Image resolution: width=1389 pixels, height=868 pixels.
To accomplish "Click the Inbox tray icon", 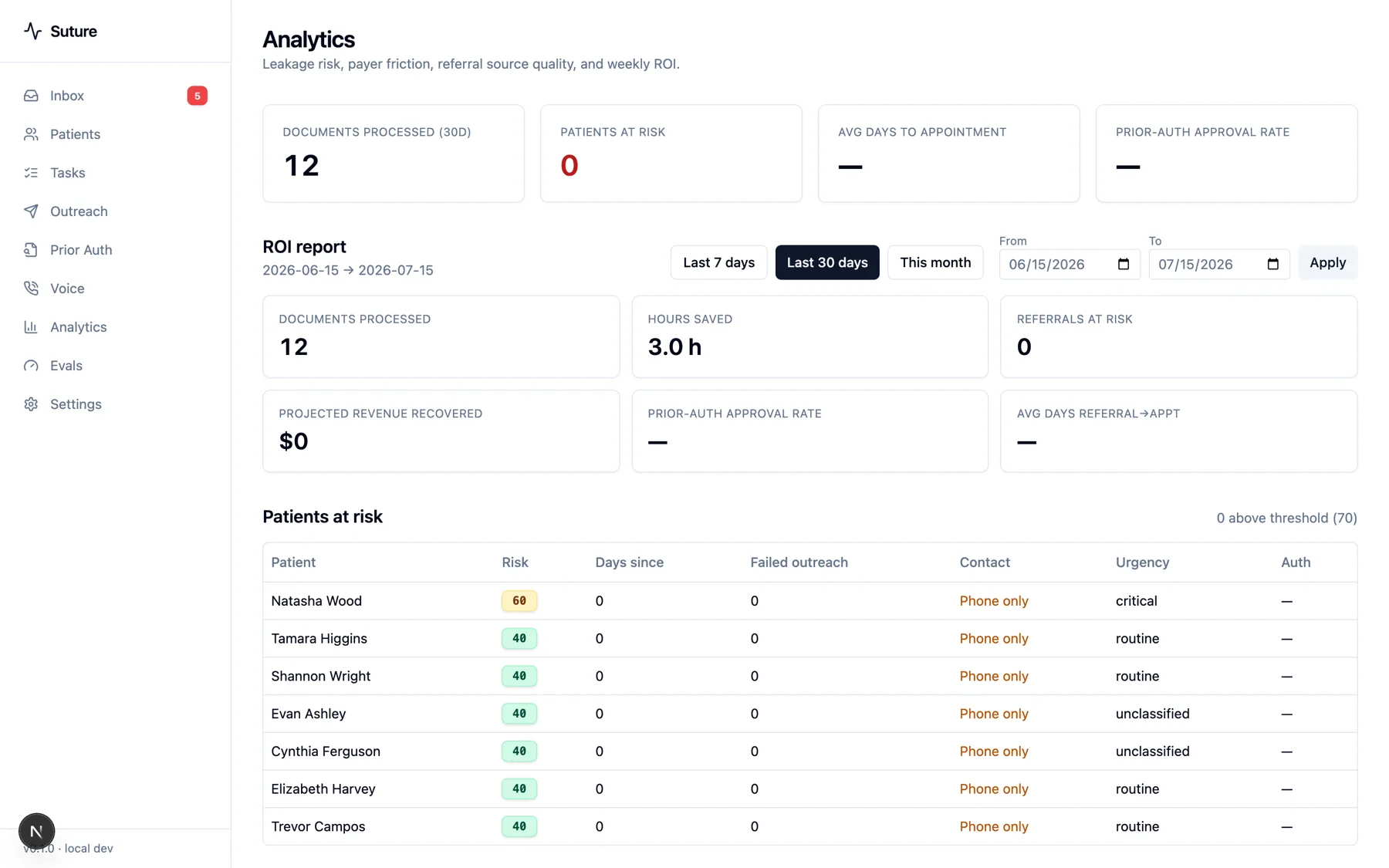I will (31, 96).
